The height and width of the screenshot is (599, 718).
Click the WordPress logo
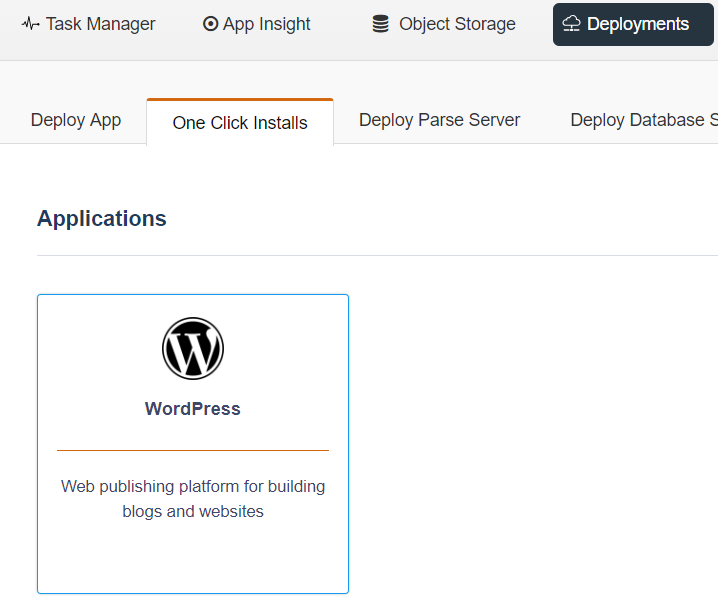point(193,349)
